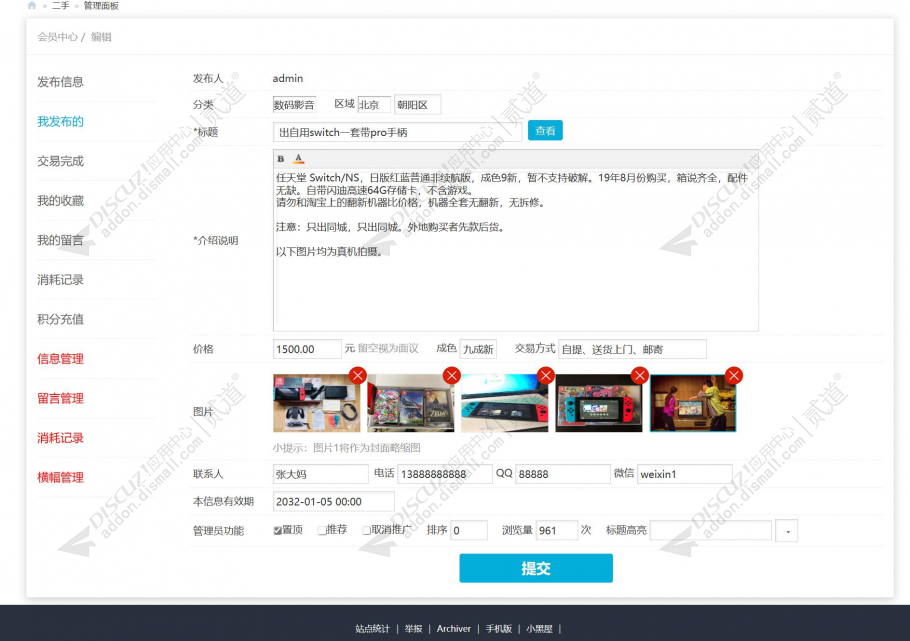Submit the form with 提交 button
The image size is (910, 641).
tap(536, 568)
